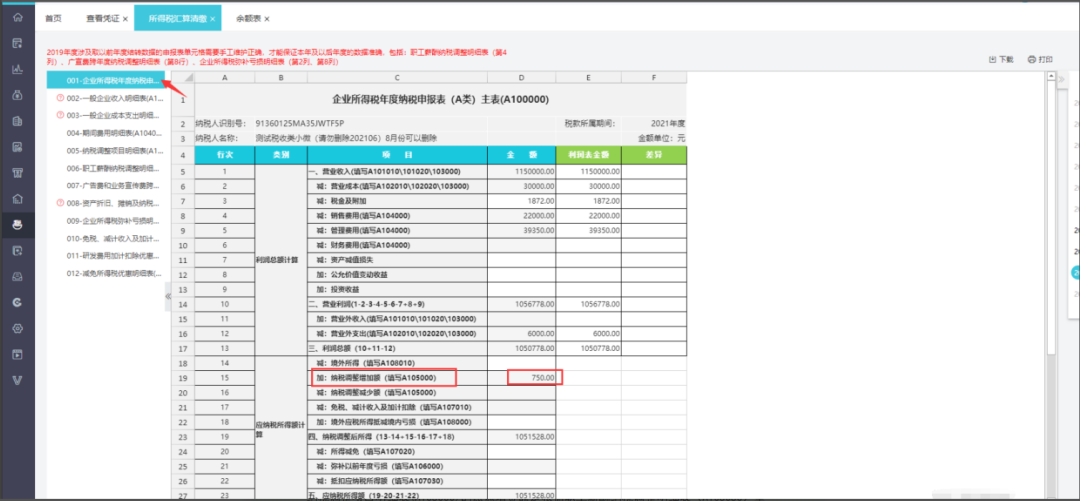Print the form using 打印
The height and width of the screenshot is (501, 1080).
click(1040, 60)
